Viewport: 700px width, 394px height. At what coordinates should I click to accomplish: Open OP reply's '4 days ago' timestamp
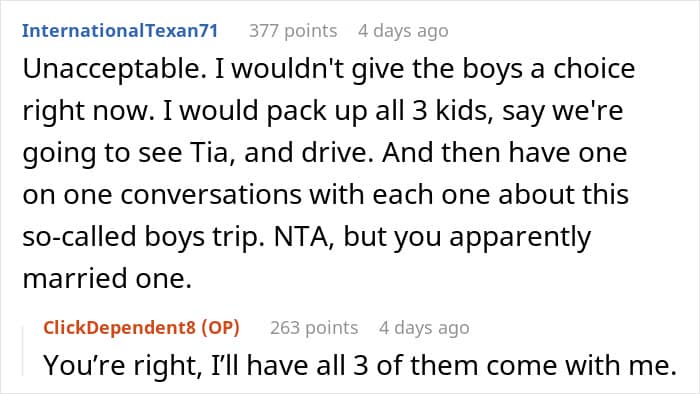(424, 328)
